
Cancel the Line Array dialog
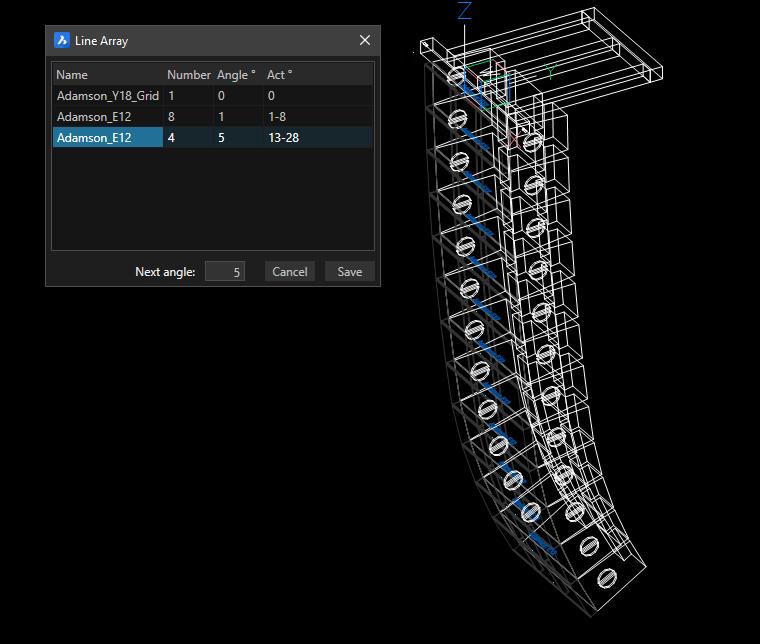pyautogui.click(x=290, y=272)
